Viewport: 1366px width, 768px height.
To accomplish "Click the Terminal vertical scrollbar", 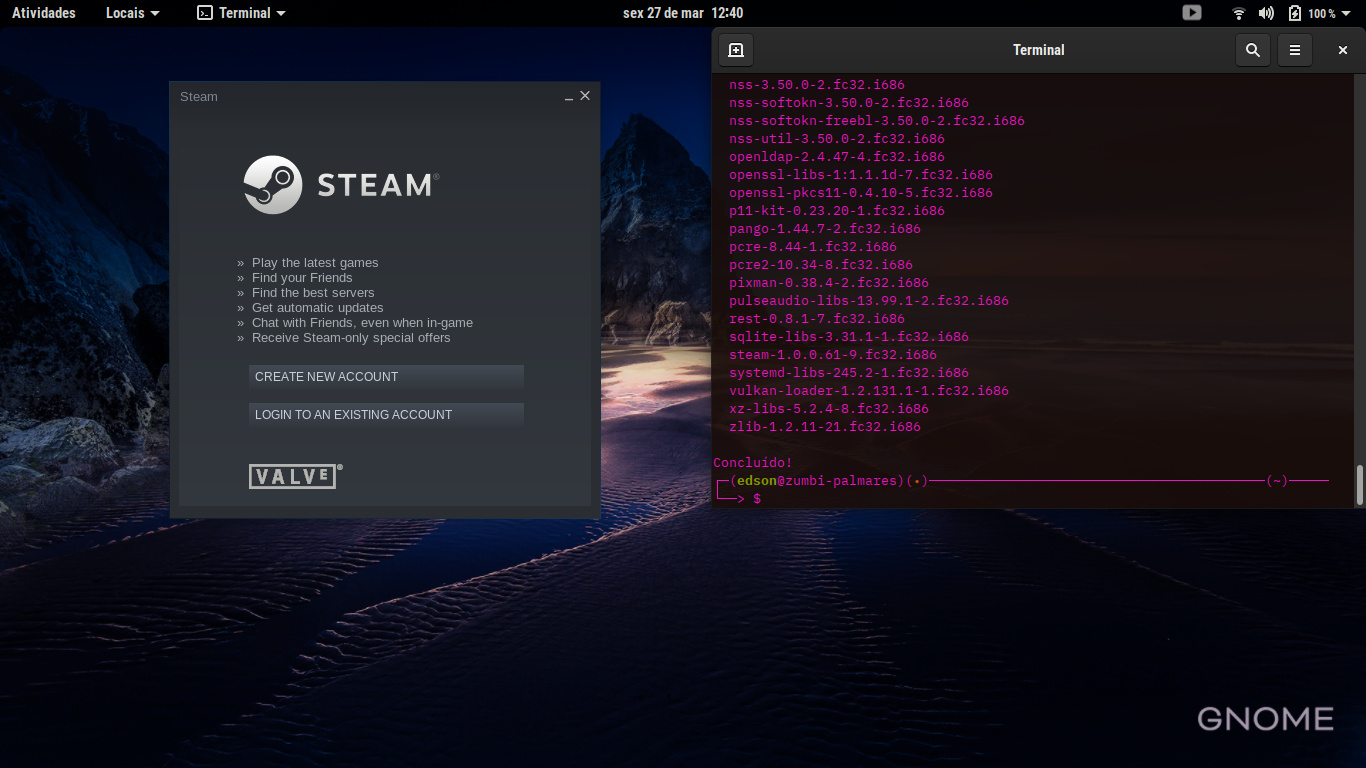I will [x=1359, y=485].
